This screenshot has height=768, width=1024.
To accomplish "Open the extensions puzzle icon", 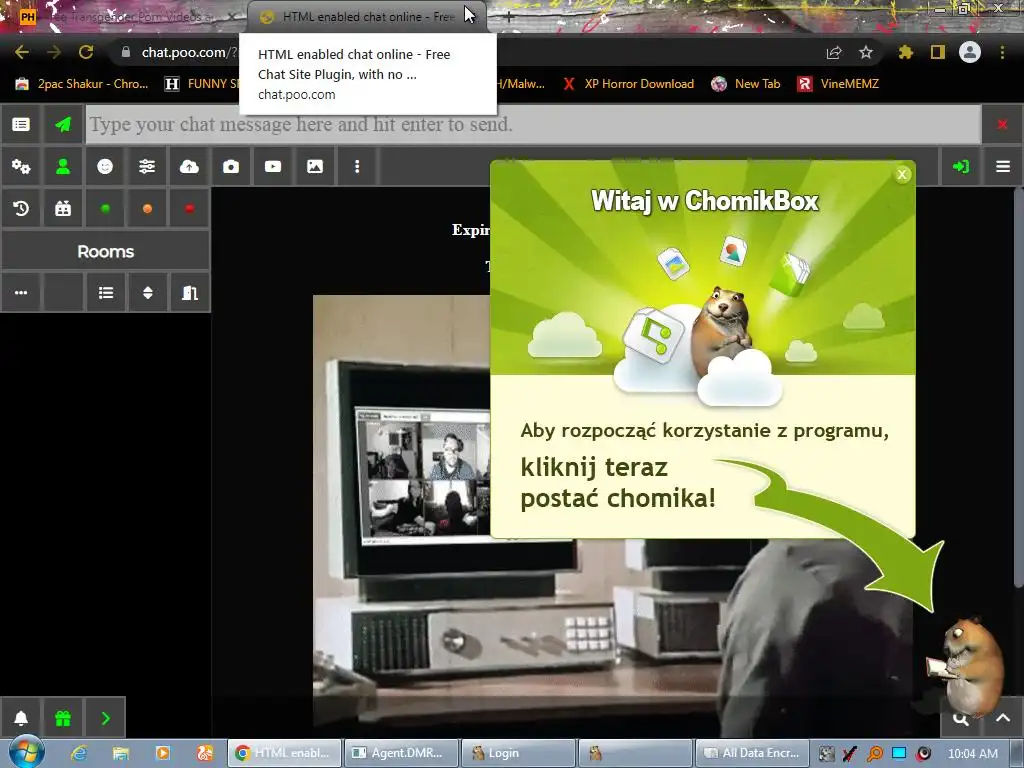I will click(x=906, y=52).
